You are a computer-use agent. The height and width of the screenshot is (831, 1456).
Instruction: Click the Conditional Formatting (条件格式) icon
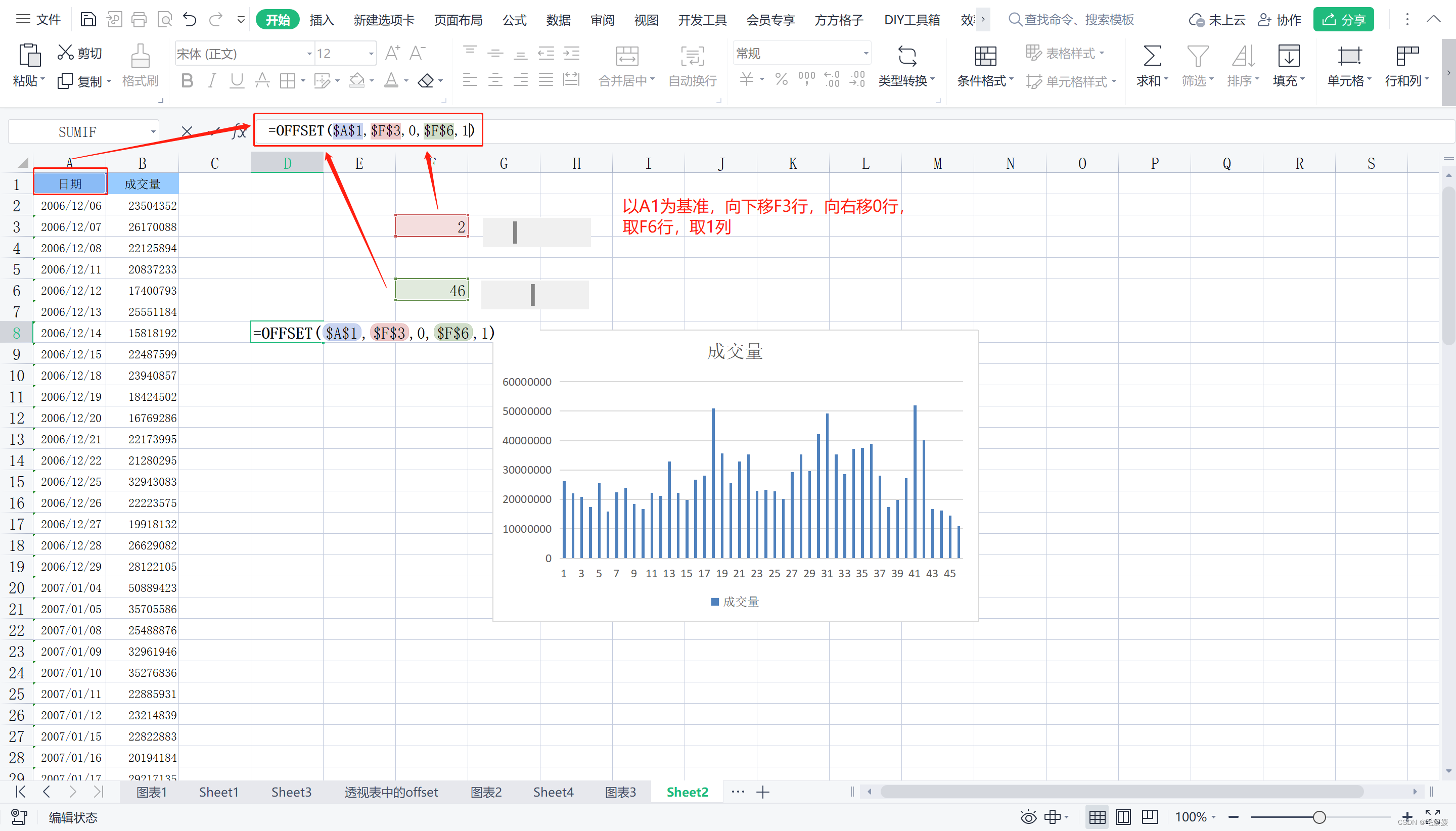[985, 56]
